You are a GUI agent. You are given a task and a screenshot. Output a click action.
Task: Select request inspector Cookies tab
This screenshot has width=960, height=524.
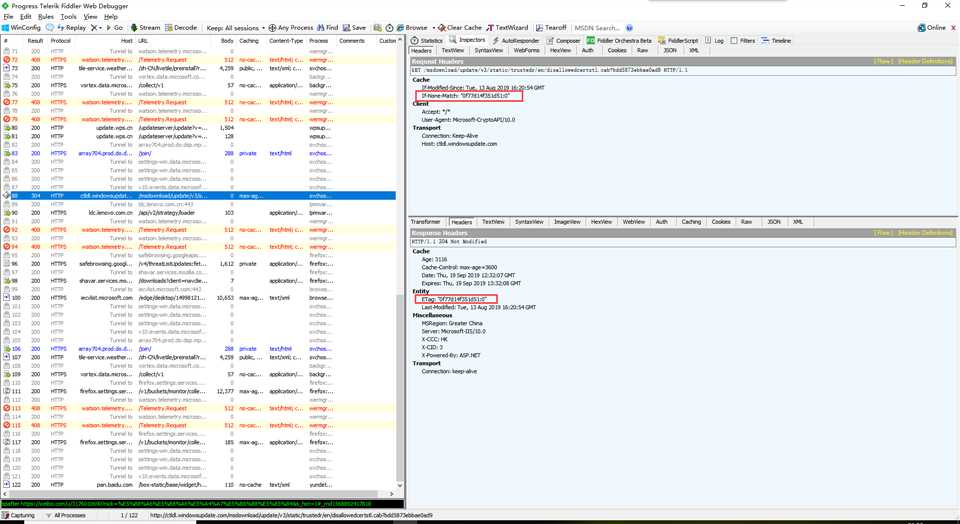(x=617, y=50)
